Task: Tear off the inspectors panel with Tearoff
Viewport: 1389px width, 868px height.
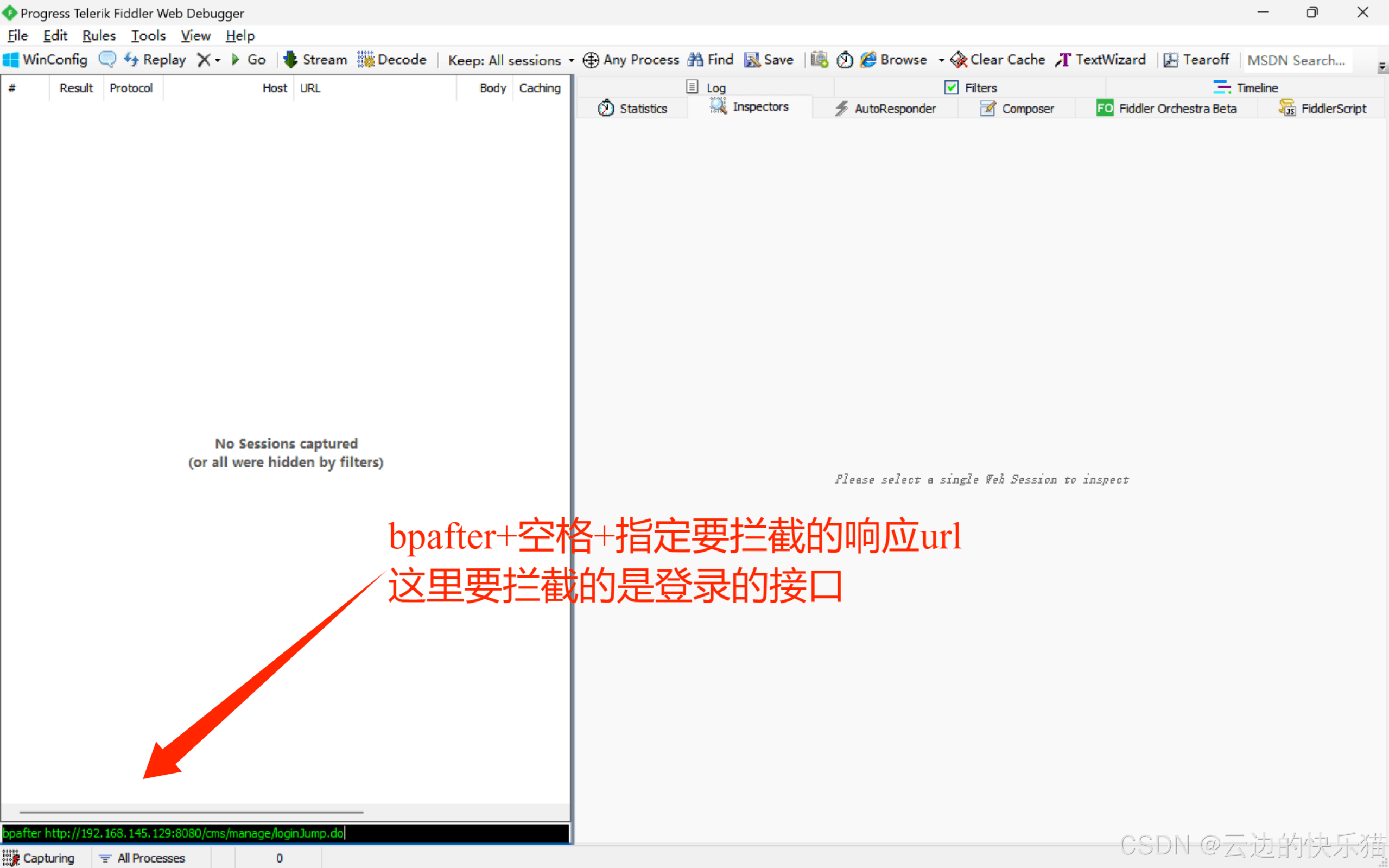Action: point(1196,60)
